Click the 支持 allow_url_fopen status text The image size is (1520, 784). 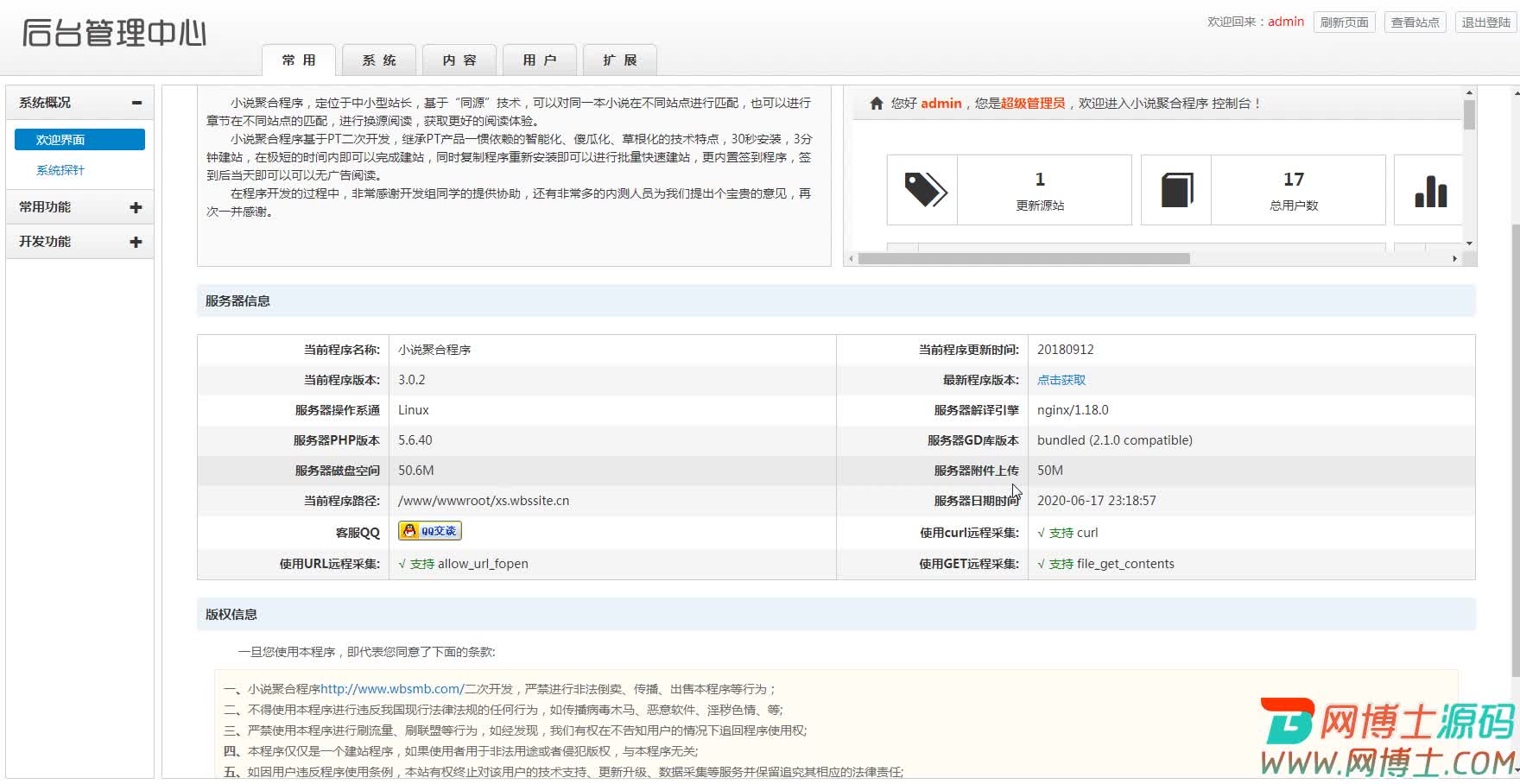(464, 564)
